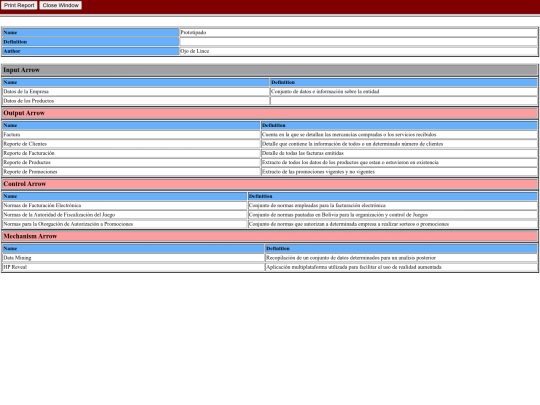Viewport: 540px width, 405px height.
Task: Click definition 'Detalle de todas las facturas emitidas'
Action: pos(399,153)
